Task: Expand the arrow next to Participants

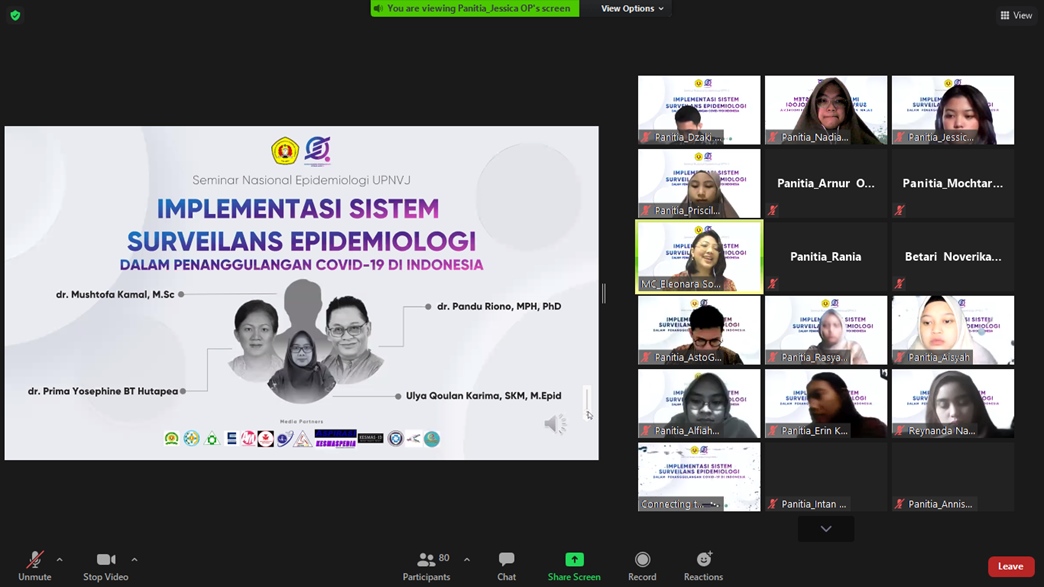Action: coord(467,560)
